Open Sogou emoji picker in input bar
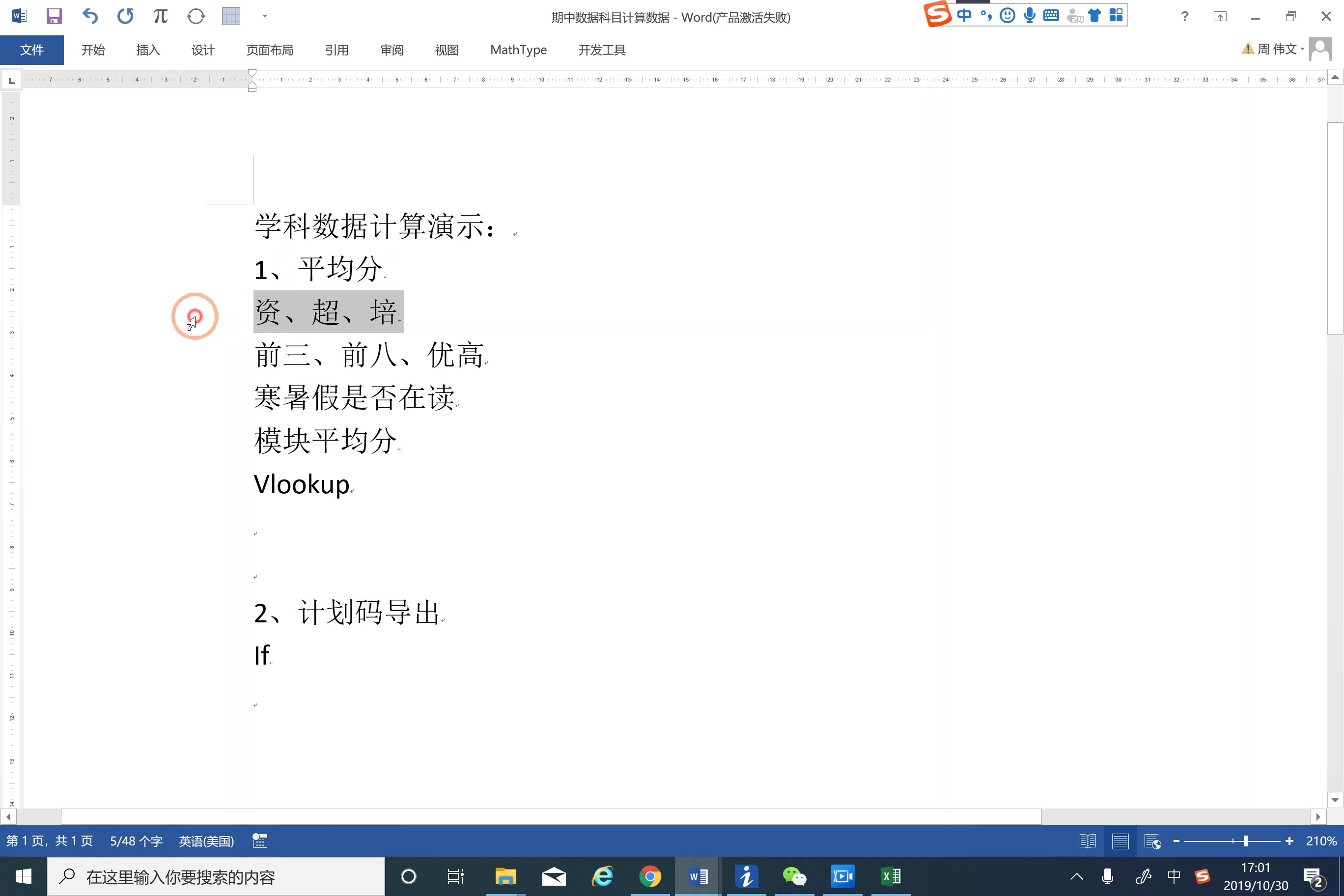Image resolution: width=1344 pixels, height=896 pixels. (x=1007, y=15)
